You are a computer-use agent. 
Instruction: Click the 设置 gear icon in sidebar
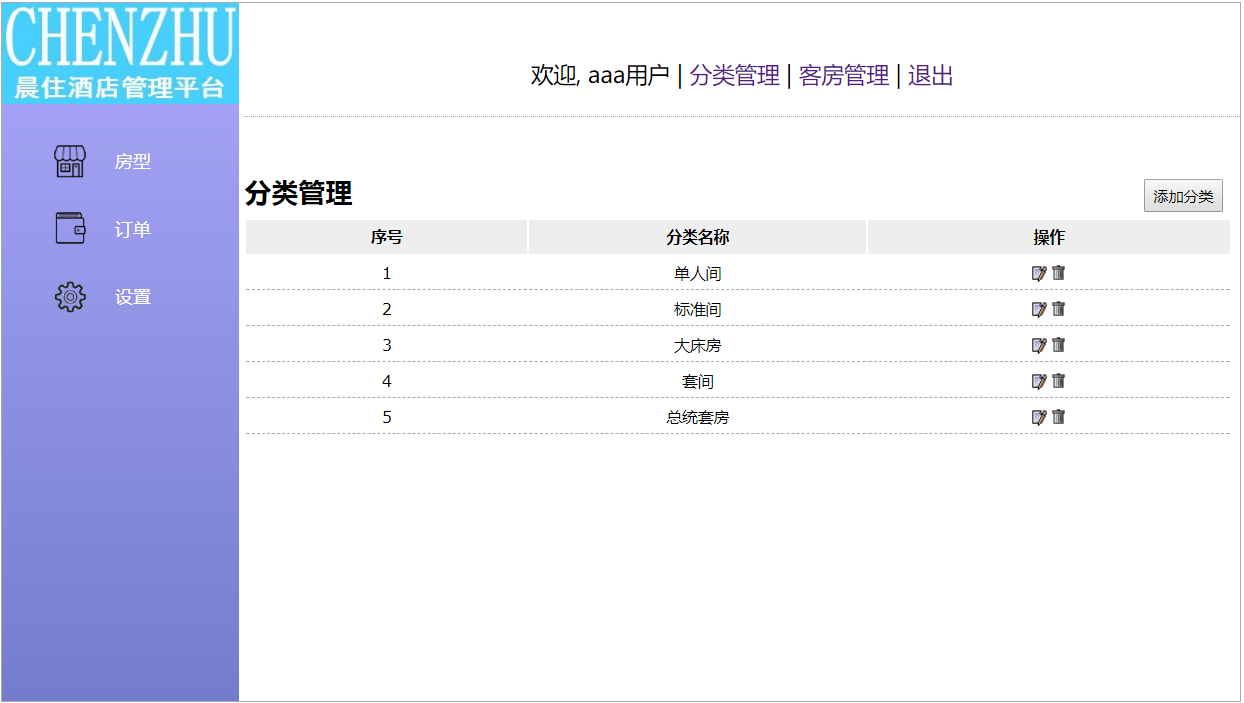70,297
